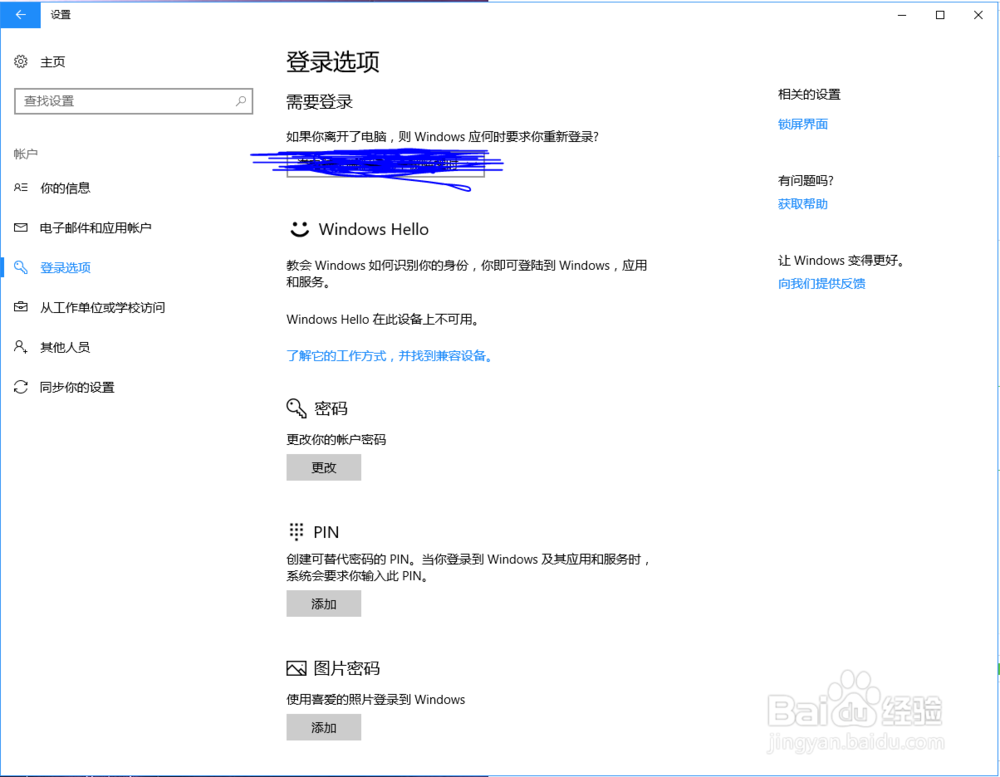
Task: Click the 使用喜爱的照片登录到 Windows text
Action: tap(376, 699)
